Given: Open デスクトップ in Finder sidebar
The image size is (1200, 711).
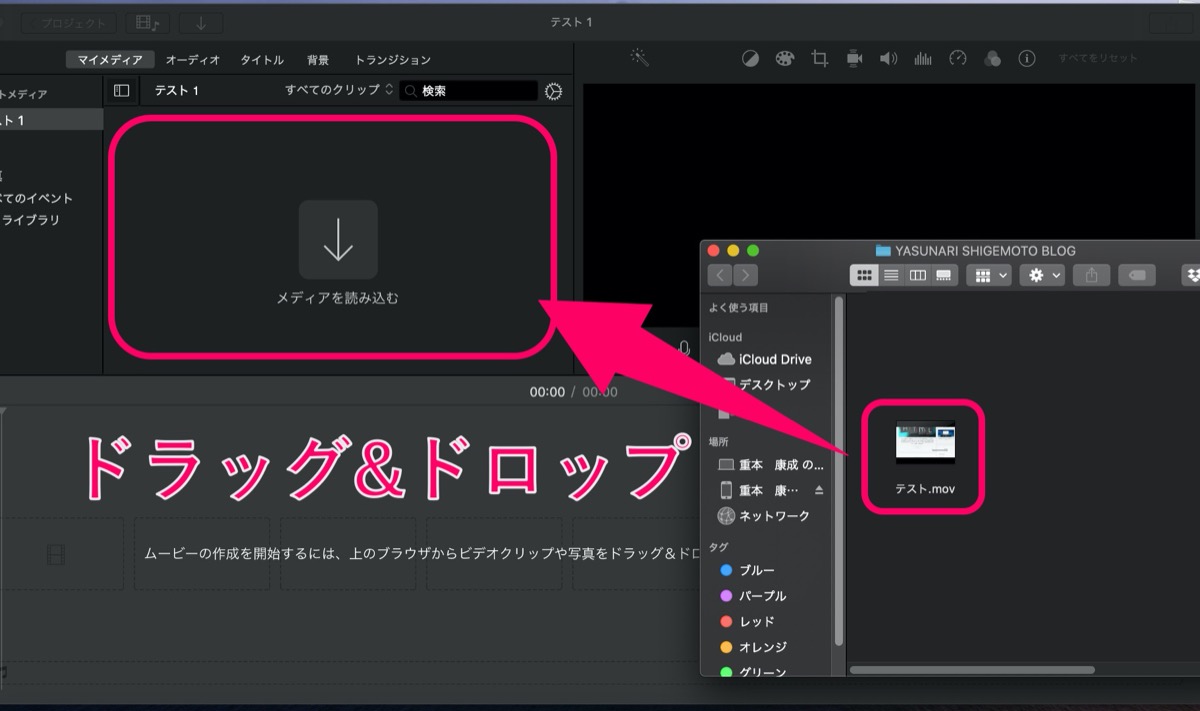Looking at the screenshot, I should [x=765, y=384].
